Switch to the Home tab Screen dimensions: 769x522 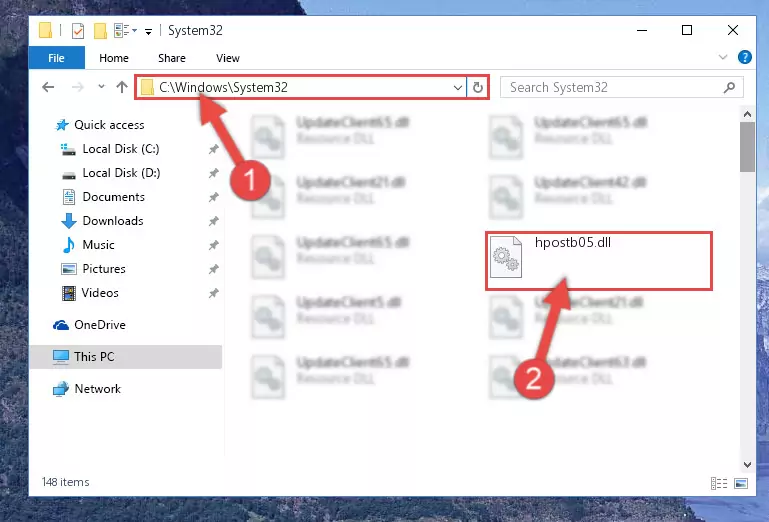coord(114,58)
